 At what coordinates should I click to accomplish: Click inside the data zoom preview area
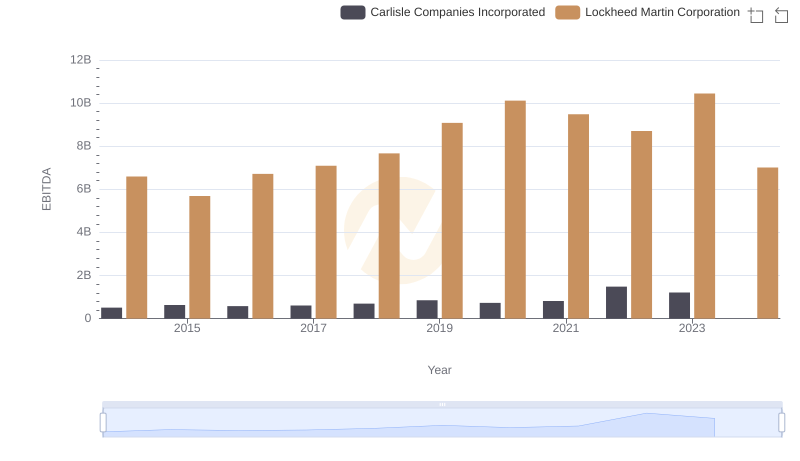442,423
